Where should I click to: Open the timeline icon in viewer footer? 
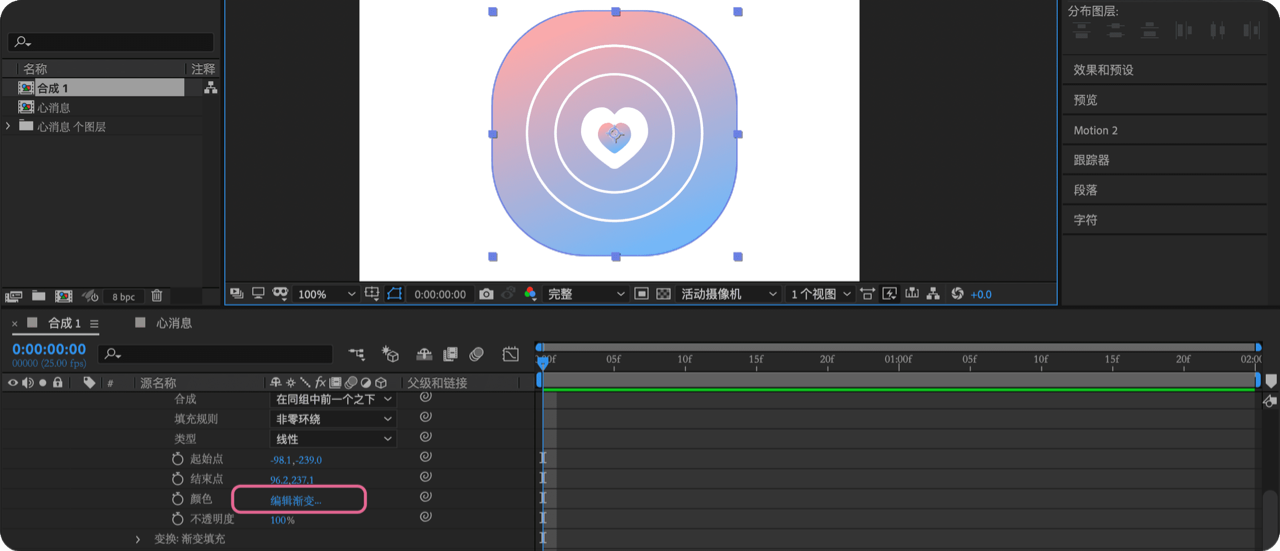point(912,294)
